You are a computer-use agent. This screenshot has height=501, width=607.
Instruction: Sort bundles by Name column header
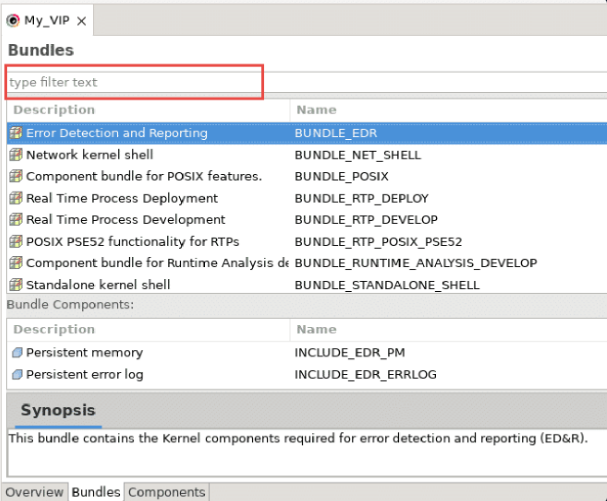[448, 110]
